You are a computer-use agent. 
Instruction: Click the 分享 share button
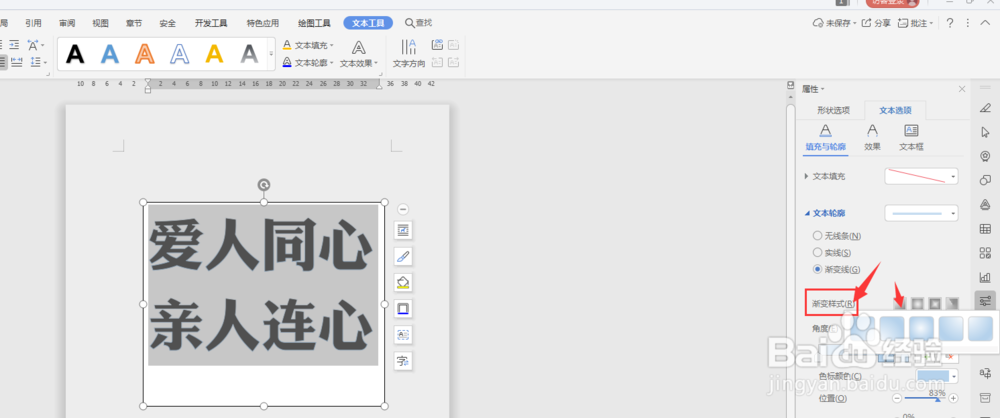pos(876,23)
